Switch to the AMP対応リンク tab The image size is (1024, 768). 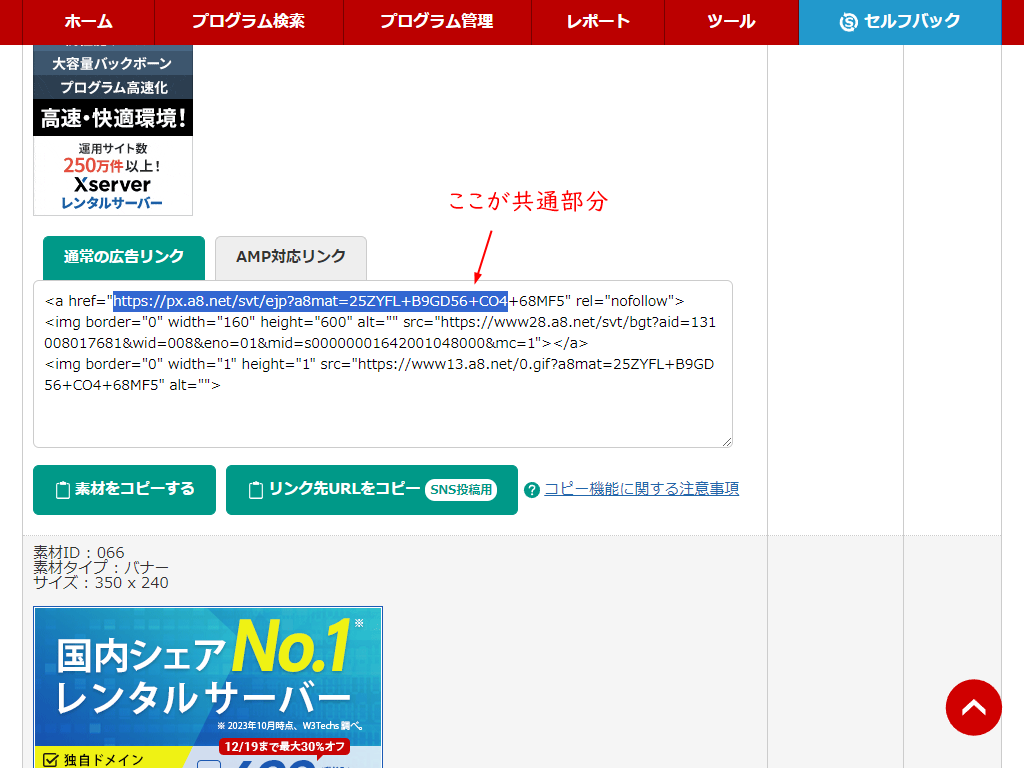[x=290, y=257]
